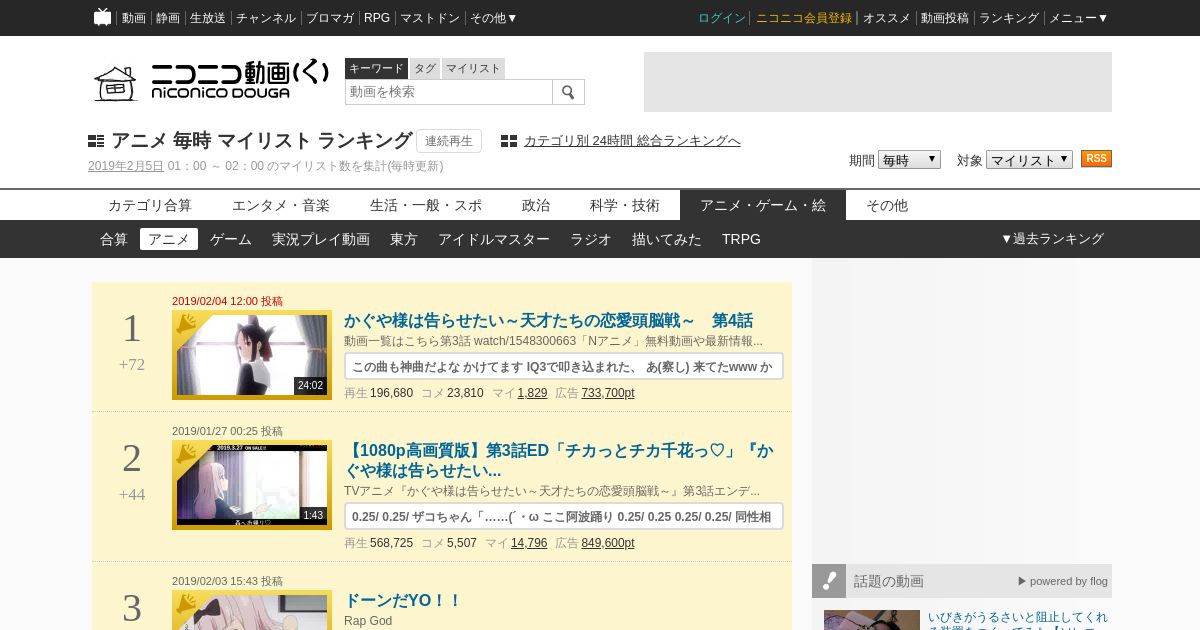Select 描いてみた subcategory
The image size is (1200, 630).
(x=667, y=239)
